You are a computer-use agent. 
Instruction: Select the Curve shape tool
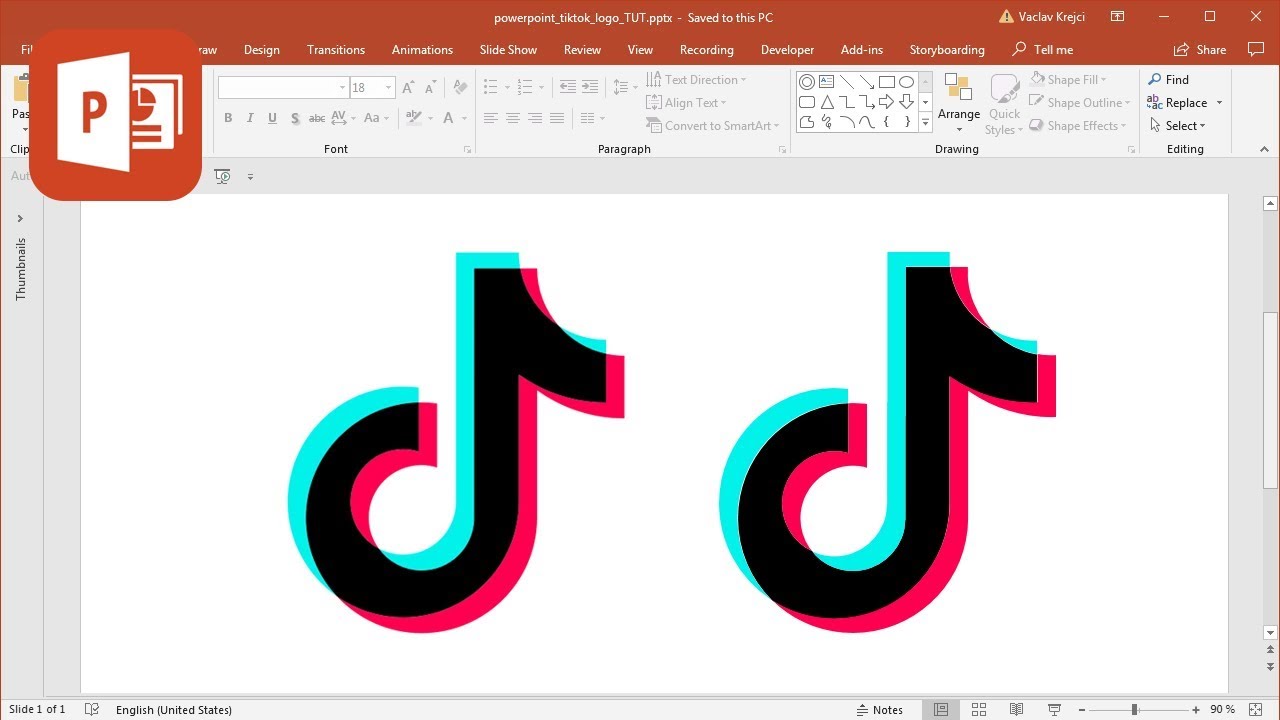(x=867, y=122)
